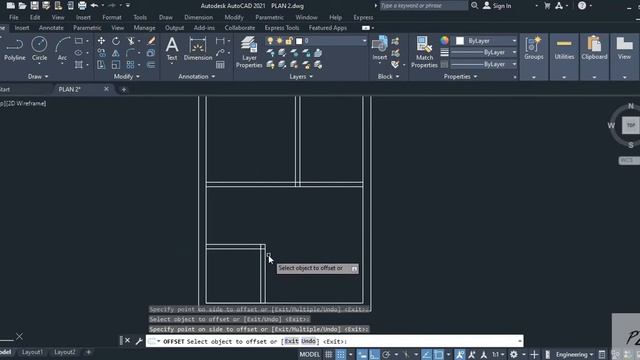Viewport: 640px width, 360px height.
Task: Activate the Copy tool in Modify panel
Action: 101,53
